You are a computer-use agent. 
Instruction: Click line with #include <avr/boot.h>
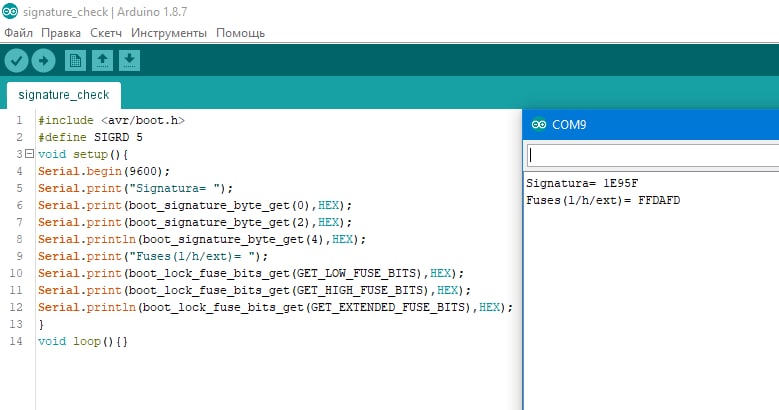coord(111,120)
